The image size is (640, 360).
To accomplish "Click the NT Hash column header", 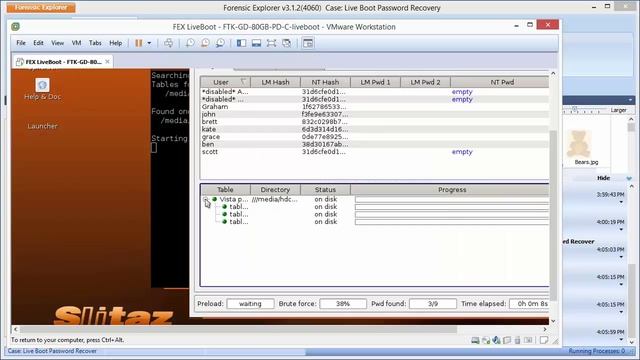I will pos(325,82).
